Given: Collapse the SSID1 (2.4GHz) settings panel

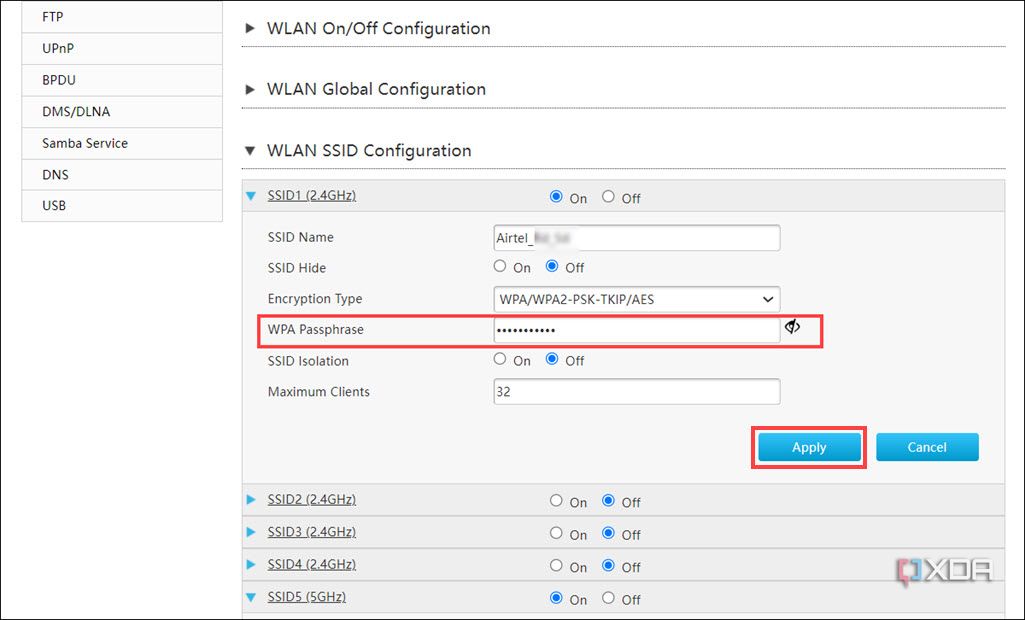Looking at the screenshot, I should pos(250,196).
